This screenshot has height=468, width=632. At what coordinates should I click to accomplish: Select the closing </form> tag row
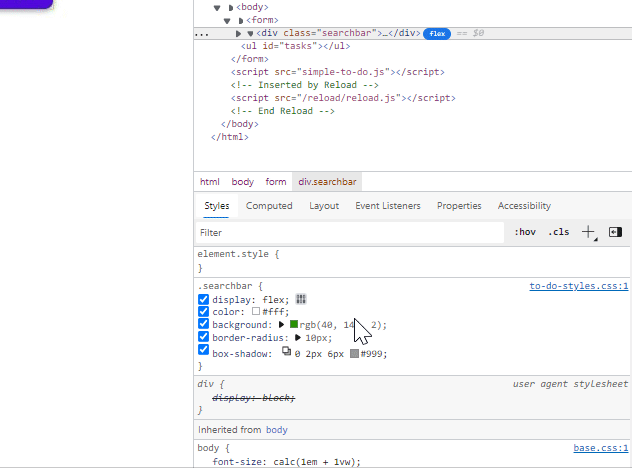pyautogui.click(x=249, y=59)
